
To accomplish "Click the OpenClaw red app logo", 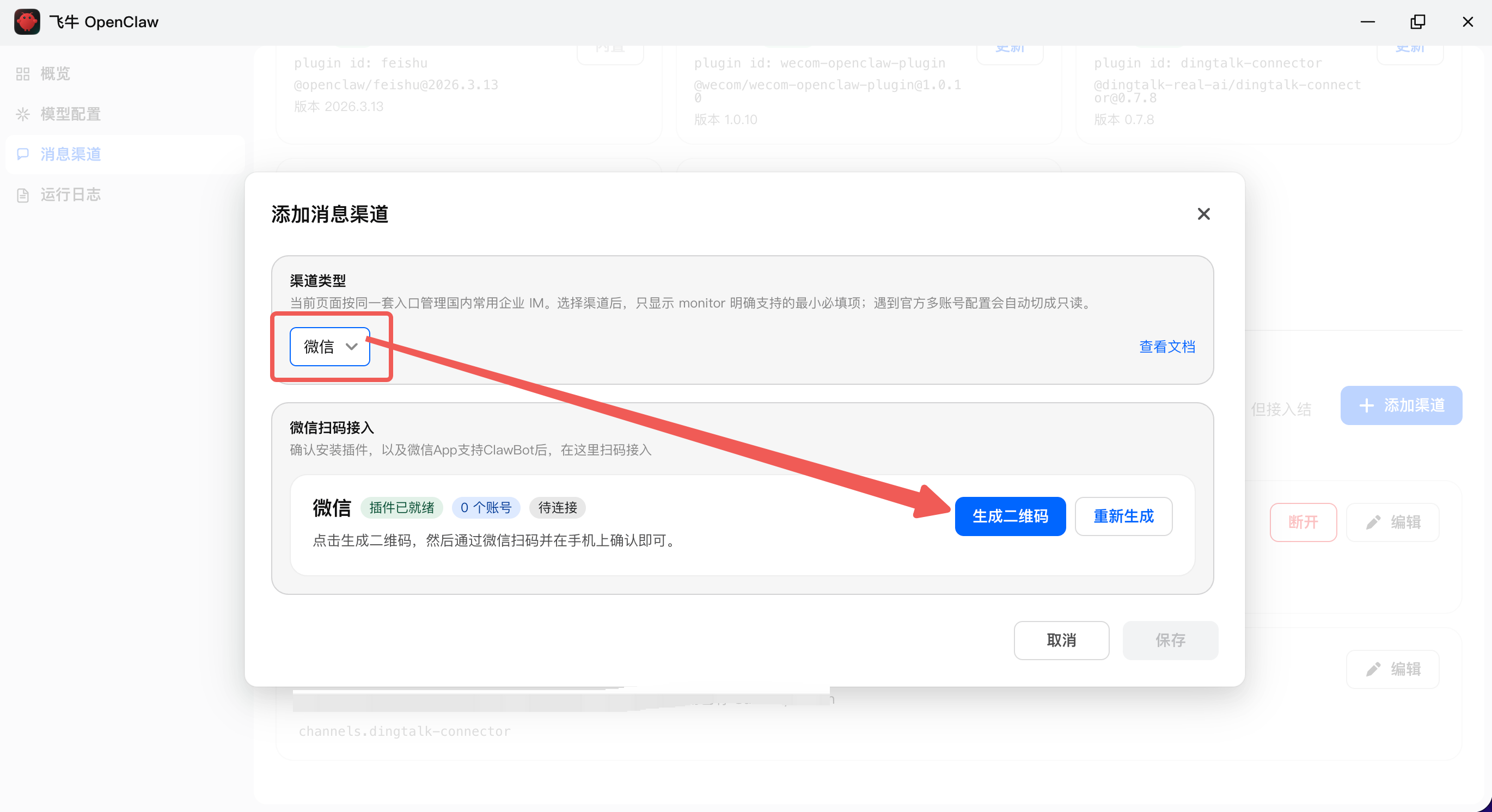I will point(27,21).
